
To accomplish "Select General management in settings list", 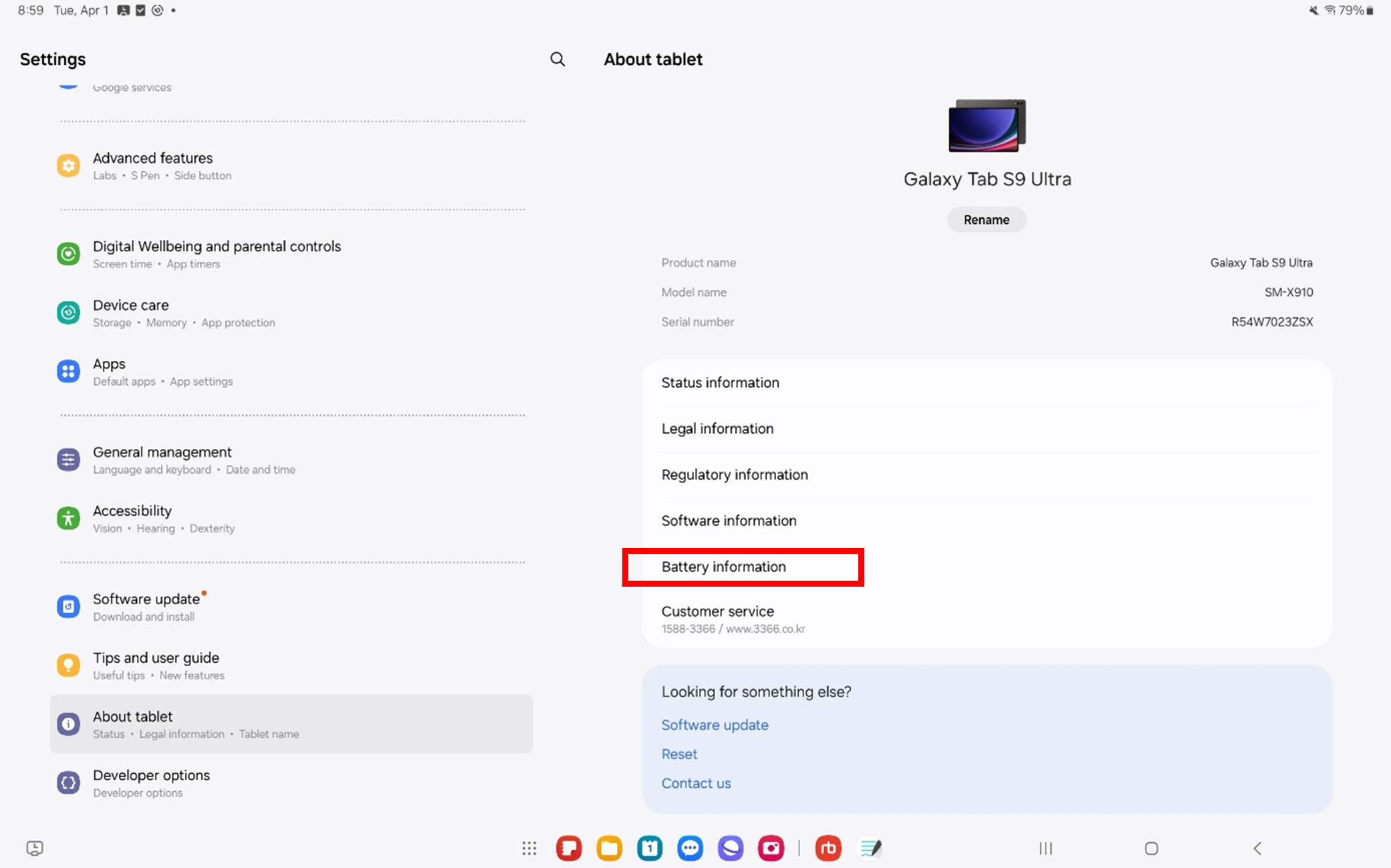I will (291, 460).
